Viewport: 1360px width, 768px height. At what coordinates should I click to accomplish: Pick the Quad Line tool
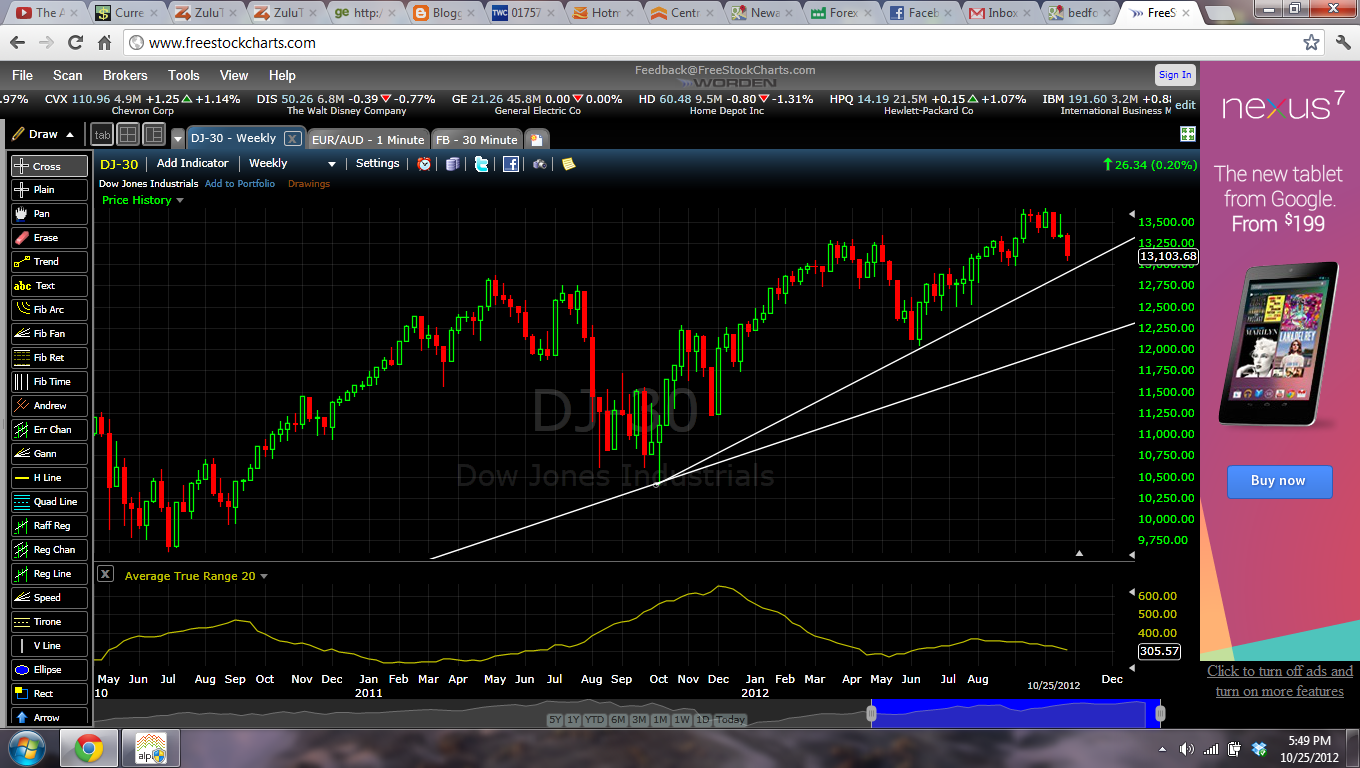click(x=49, y=502)
